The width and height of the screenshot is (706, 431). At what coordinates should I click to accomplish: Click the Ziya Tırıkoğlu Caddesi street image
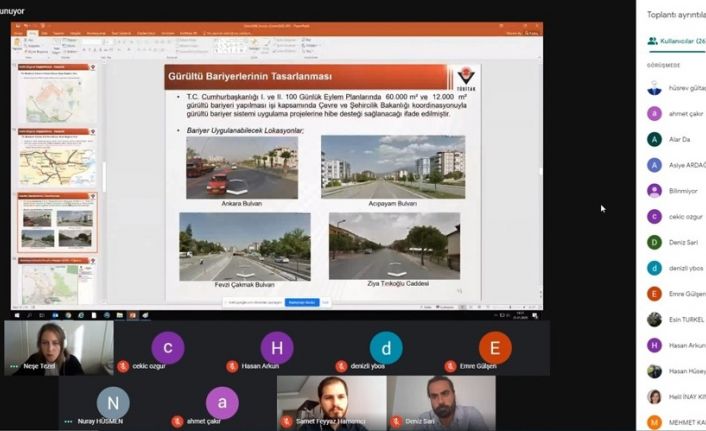click(394, 245)
